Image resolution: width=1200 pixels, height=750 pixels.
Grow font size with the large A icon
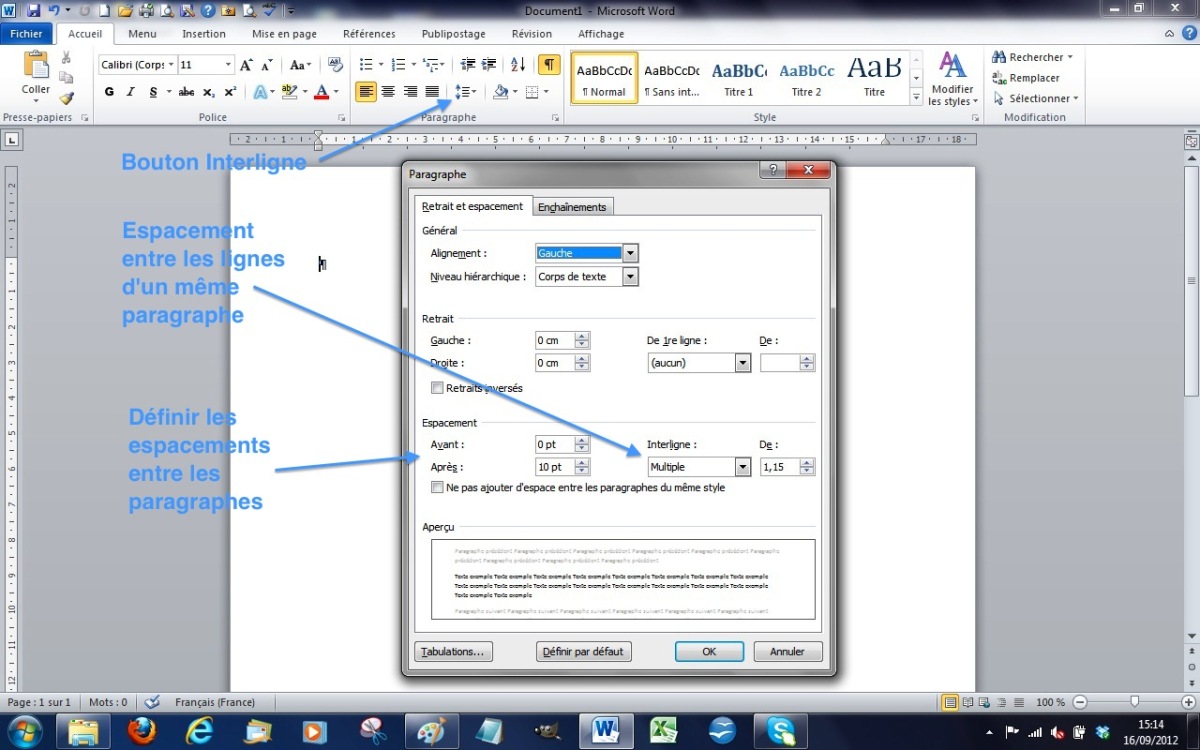coord(245,65)
